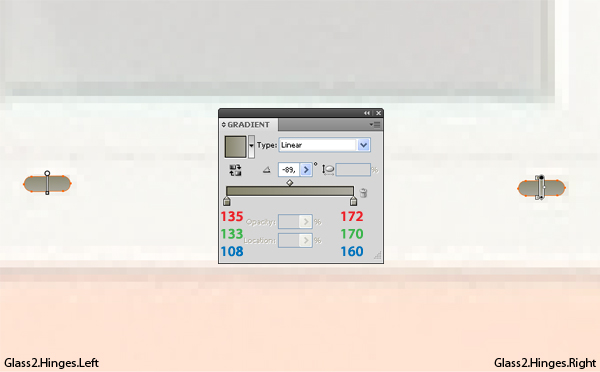
Task: Collapse the Gradient panel with double arrows
Action: click(x=367, y=113)
